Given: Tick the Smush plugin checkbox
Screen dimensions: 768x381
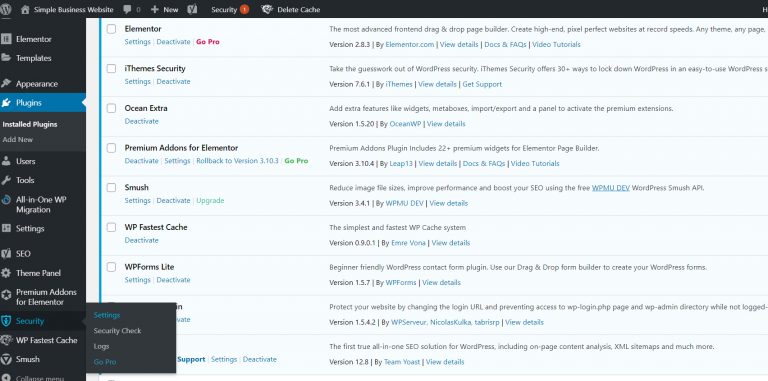Looking at the screenshot, I should click(112, 188).
